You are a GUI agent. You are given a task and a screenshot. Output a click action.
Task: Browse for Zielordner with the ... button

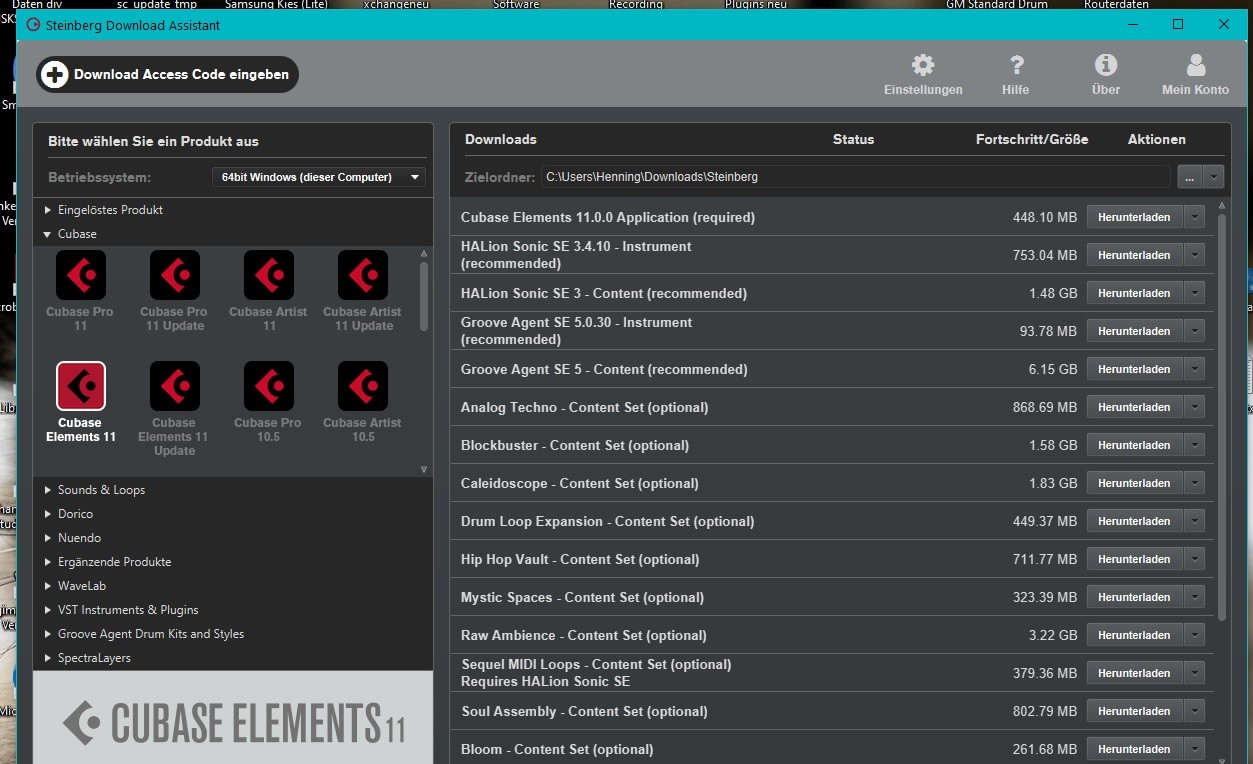click(1189, 177)
